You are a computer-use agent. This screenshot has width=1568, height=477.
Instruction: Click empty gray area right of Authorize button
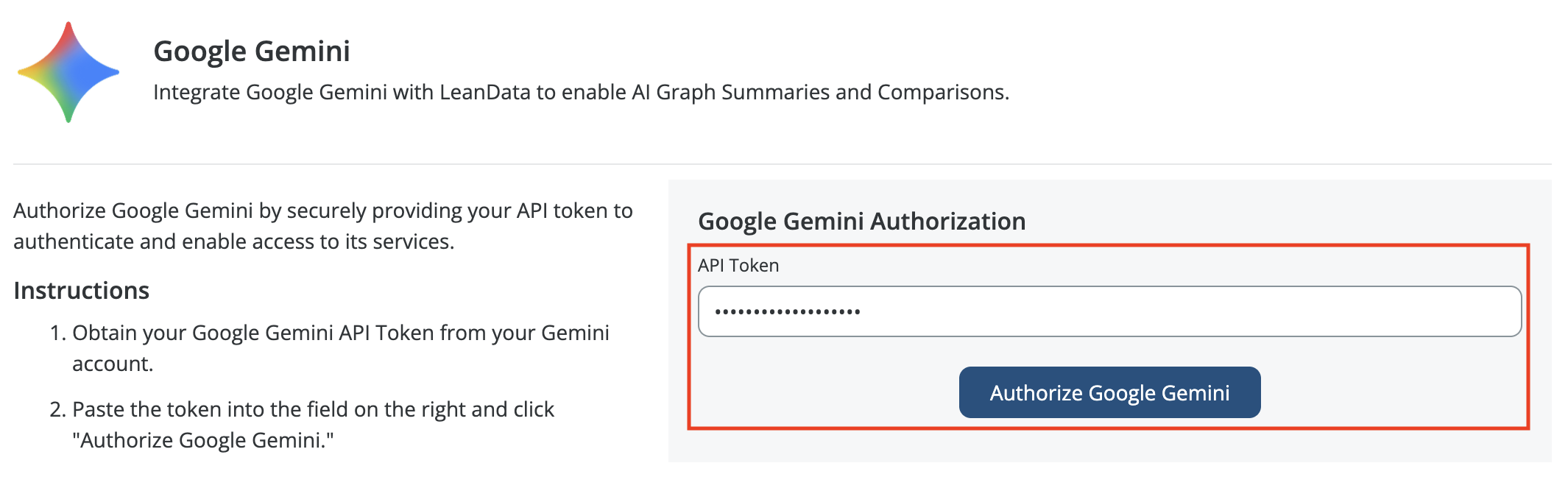pyautogui.click(x=1391, y=392)
